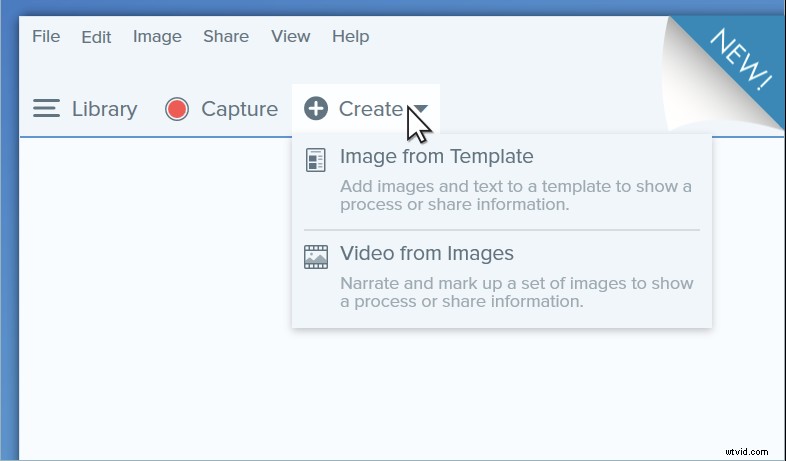Click the NEW! corner banner
786x461 pixels.
coord(741,59)
